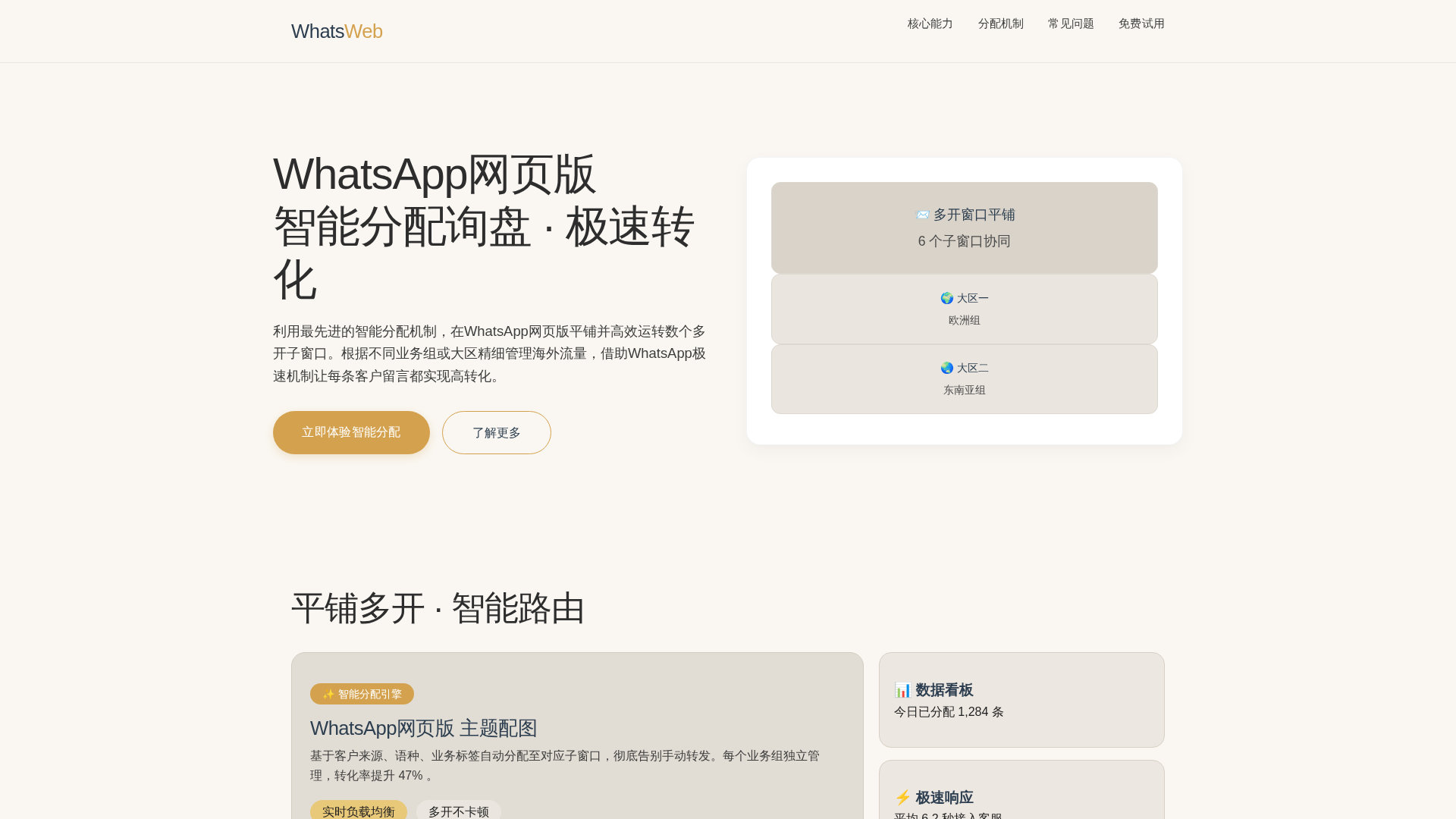Click the text 今日已分配 1,284 条

click(949, 712)
